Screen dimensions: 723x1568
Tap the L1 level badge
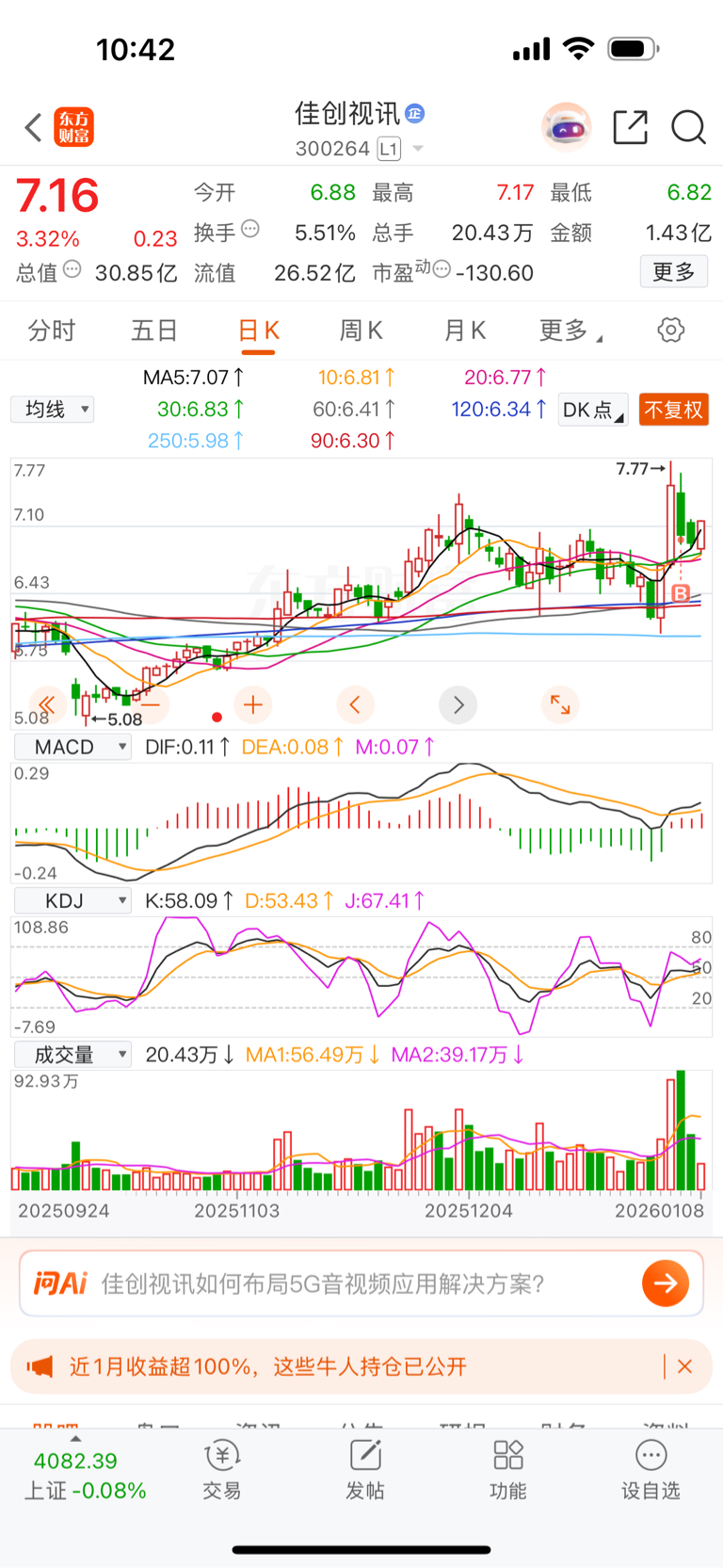coord(389,149)
